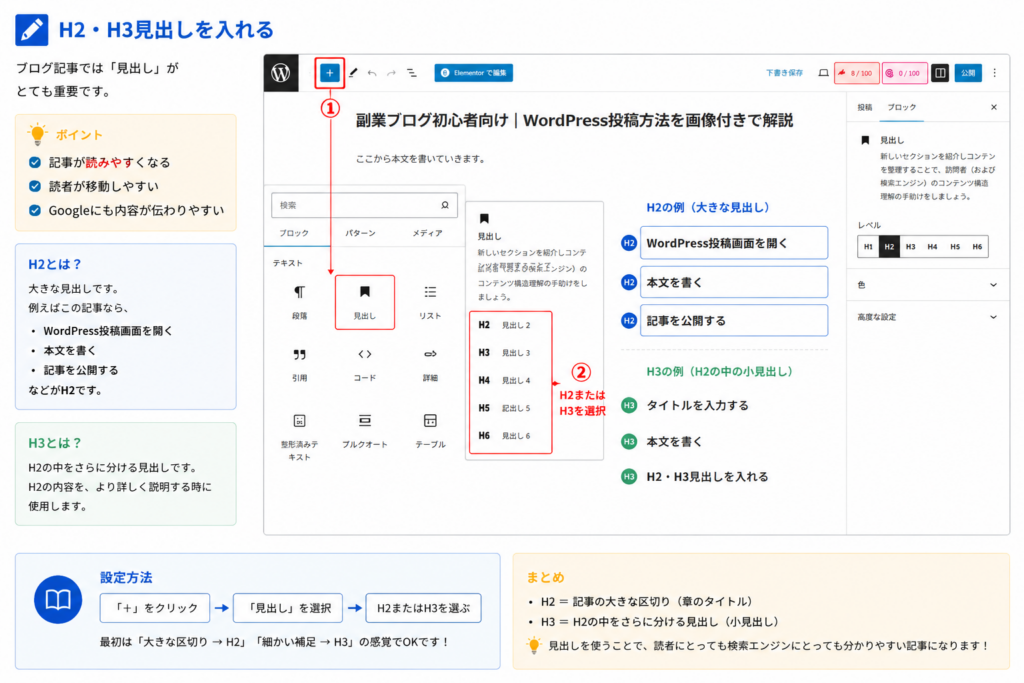Open the Media tab in inserter
Viewport: 1024px width, 683px height.
427,233
